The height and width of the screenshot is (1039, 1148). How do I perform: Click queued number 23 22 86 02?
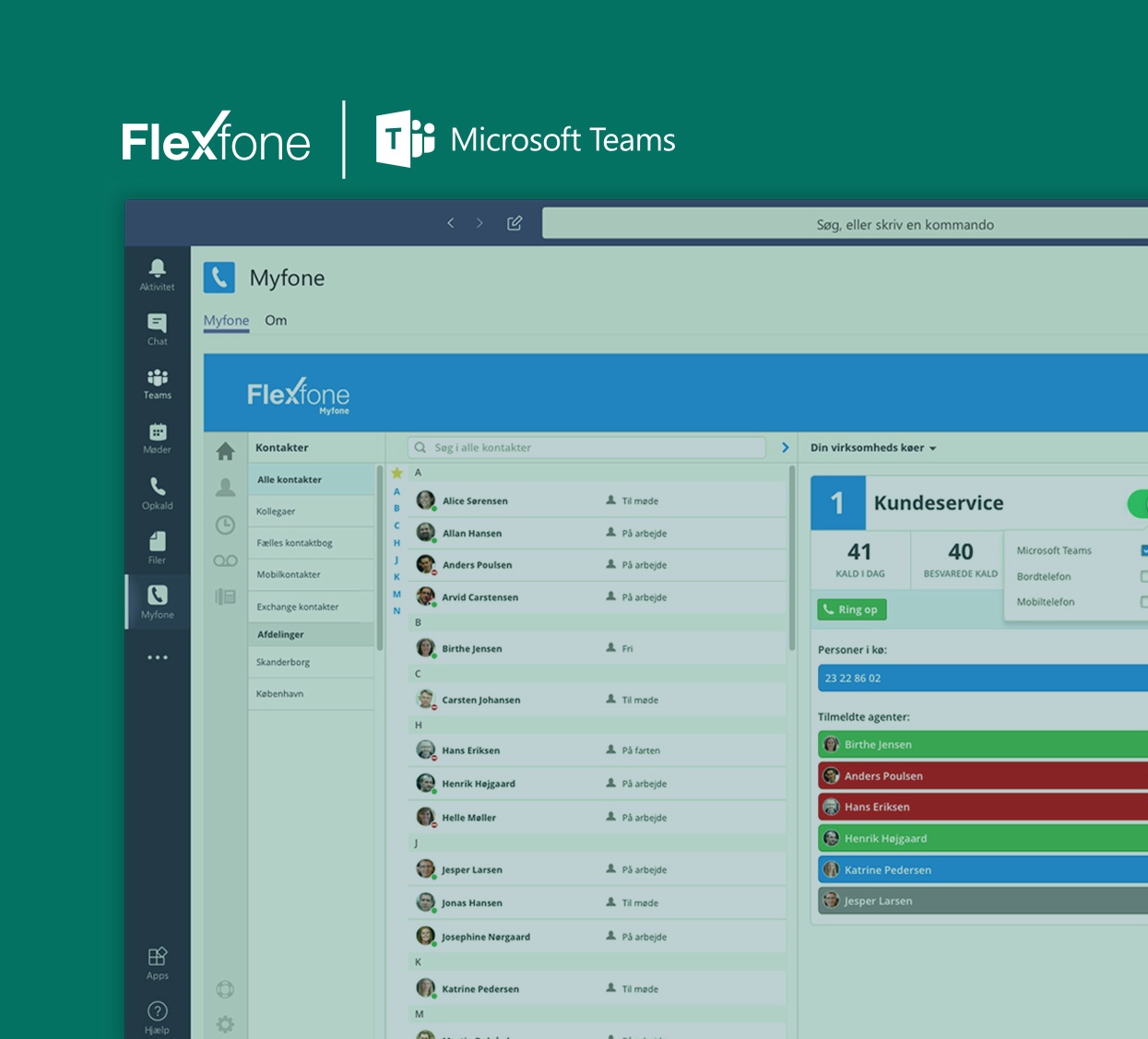tap(983, 678)
